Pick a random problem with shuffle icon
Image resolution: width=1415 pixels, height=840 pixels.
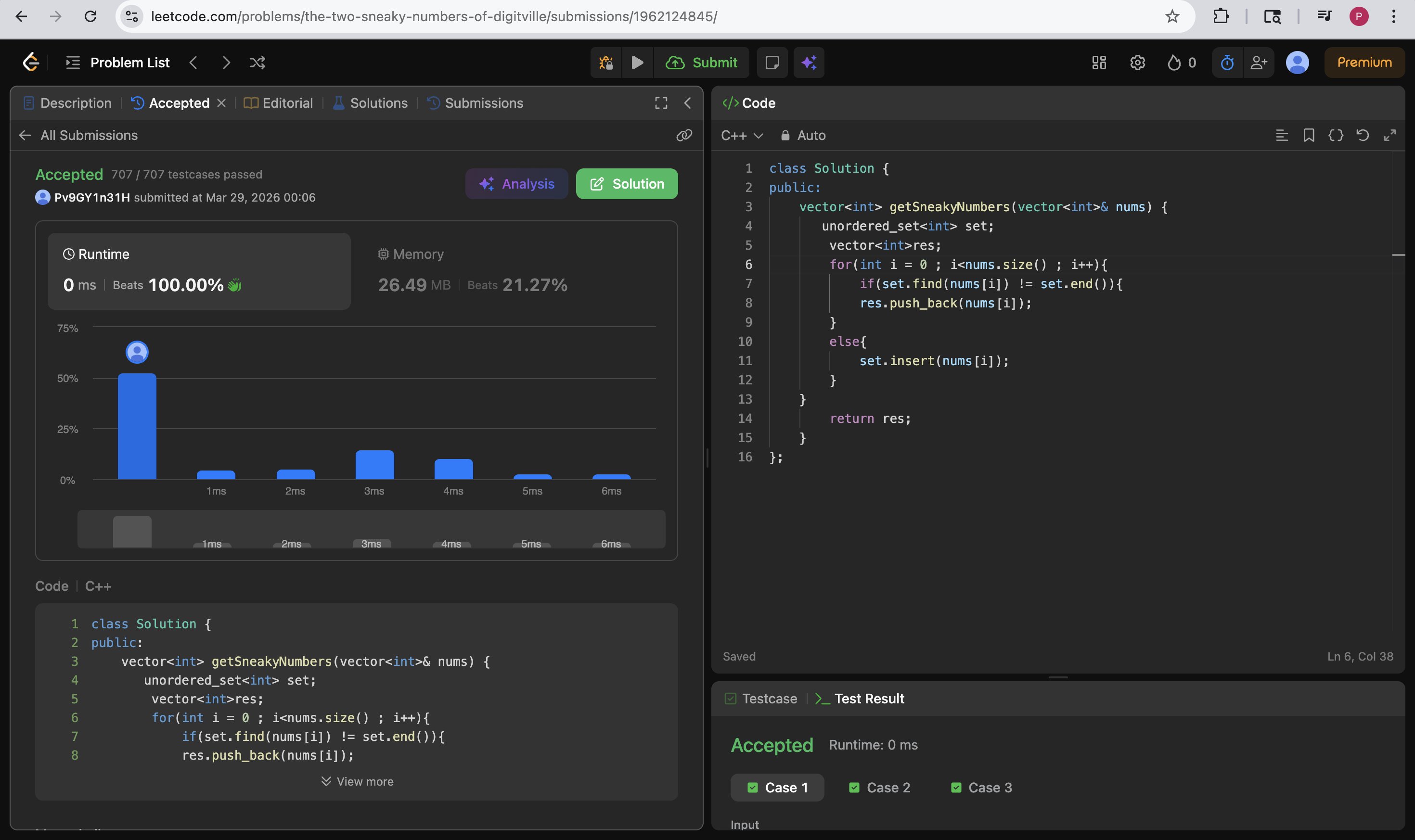257,62
